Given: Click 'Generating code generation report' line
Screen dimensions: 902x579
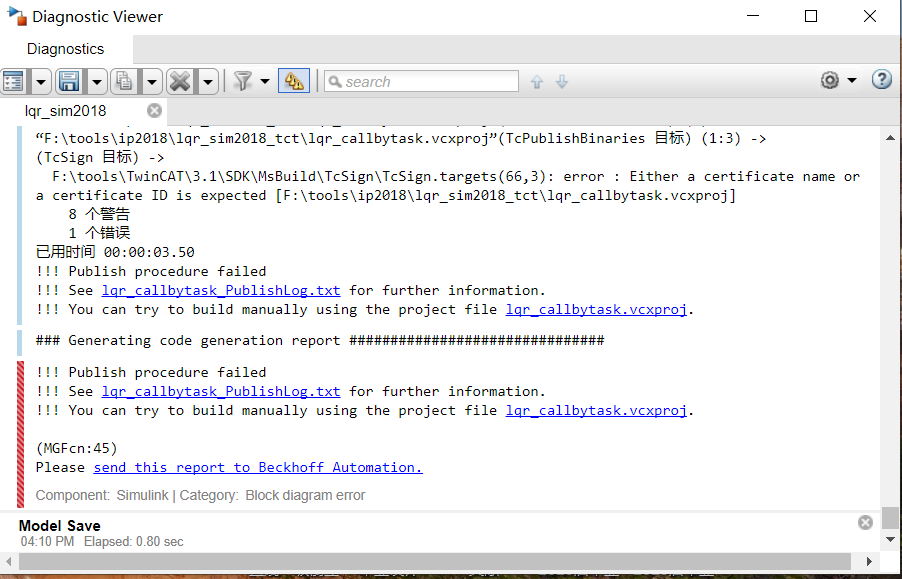Looking at the screenshot, I should click(320, 340).
